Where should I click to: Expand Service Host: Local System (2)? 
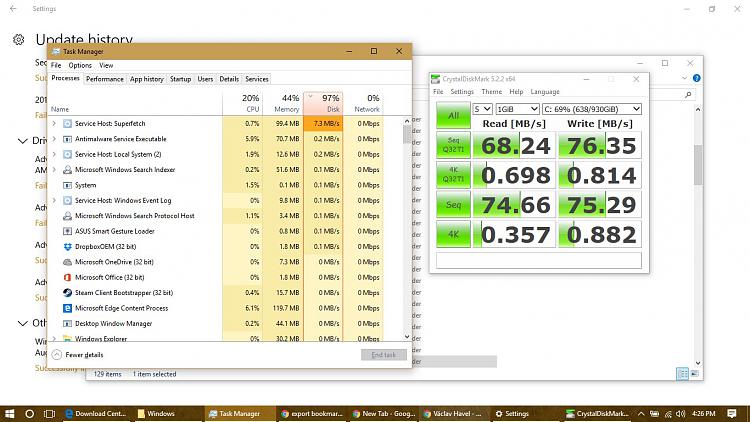[x=54, y=154]
